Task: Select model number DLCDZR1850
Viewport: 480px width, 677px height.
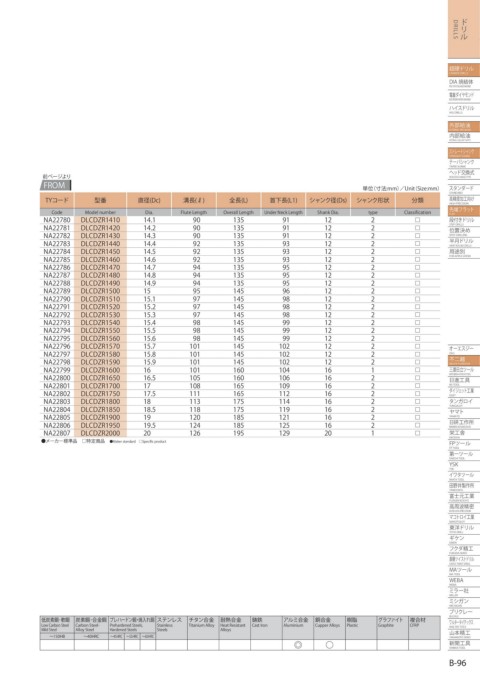Action: point(101,410)
